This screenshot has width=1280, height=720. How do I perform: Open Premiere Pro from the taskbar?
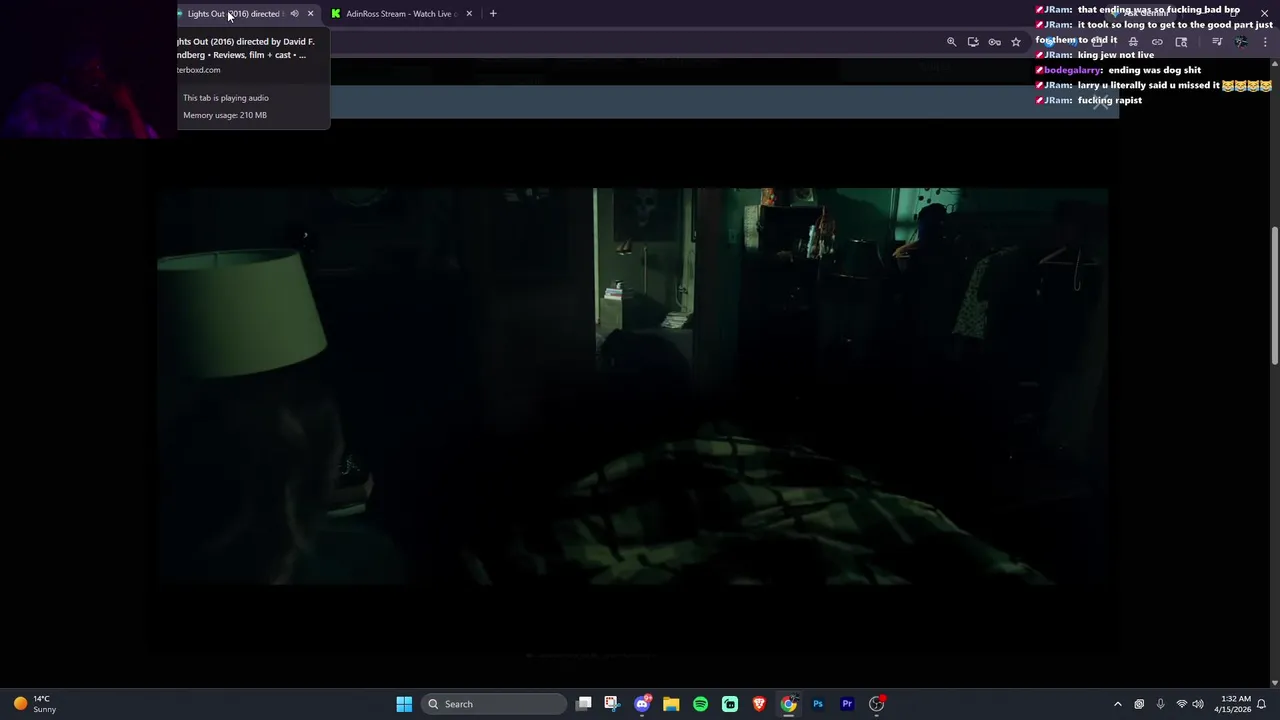pyautogui.click(x=847, y=704)
